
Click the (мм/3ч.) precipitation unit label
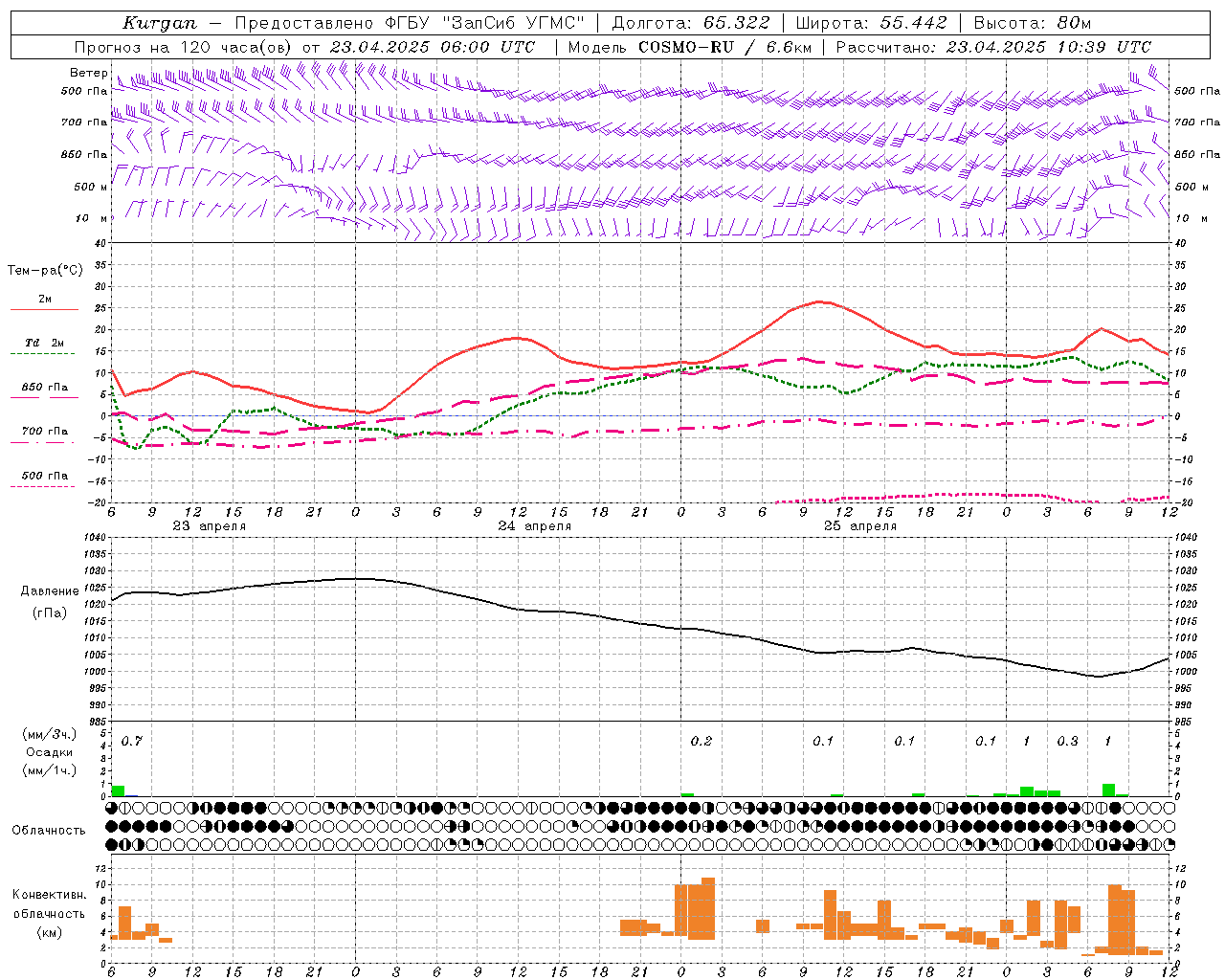pos(50,734)
